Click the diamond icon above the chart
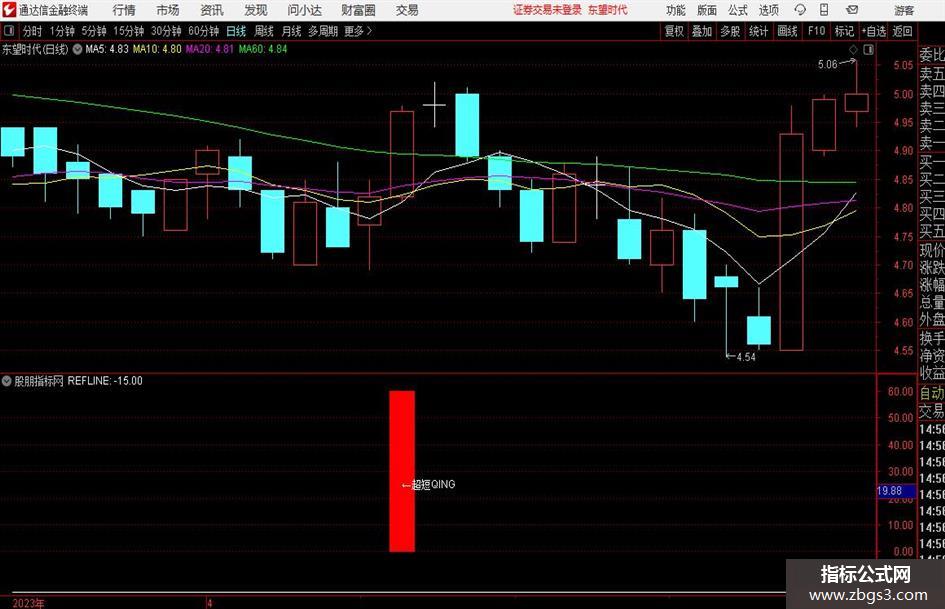Image resolution: width=945 pixels, height=609 pixels. point(853,49)
